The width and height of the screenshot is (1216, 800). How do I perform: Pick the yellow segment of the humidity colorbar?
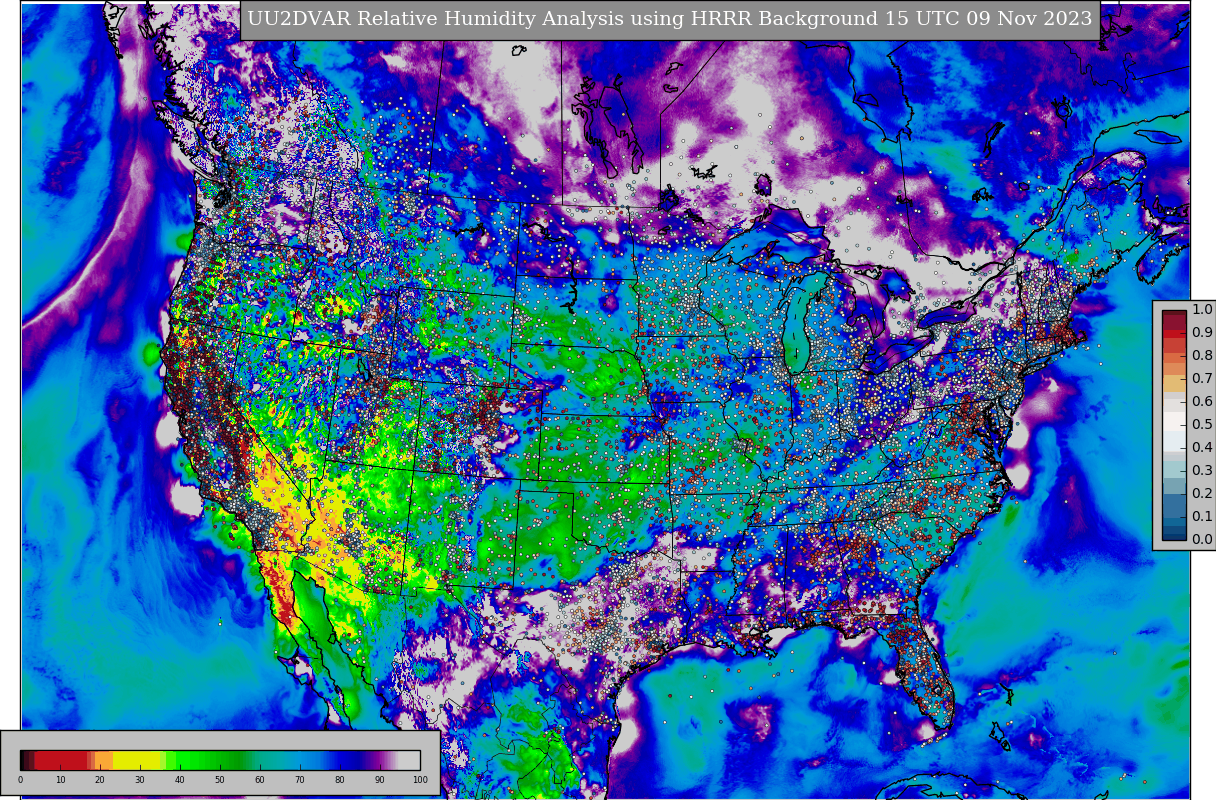click(138, 760)
